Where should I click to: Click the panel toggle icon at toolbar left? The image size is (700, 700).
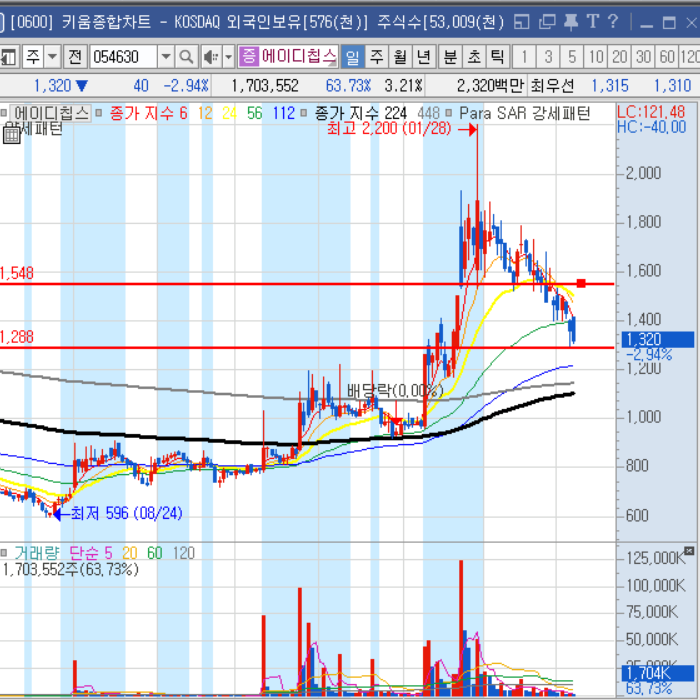(x=8, y=57)
